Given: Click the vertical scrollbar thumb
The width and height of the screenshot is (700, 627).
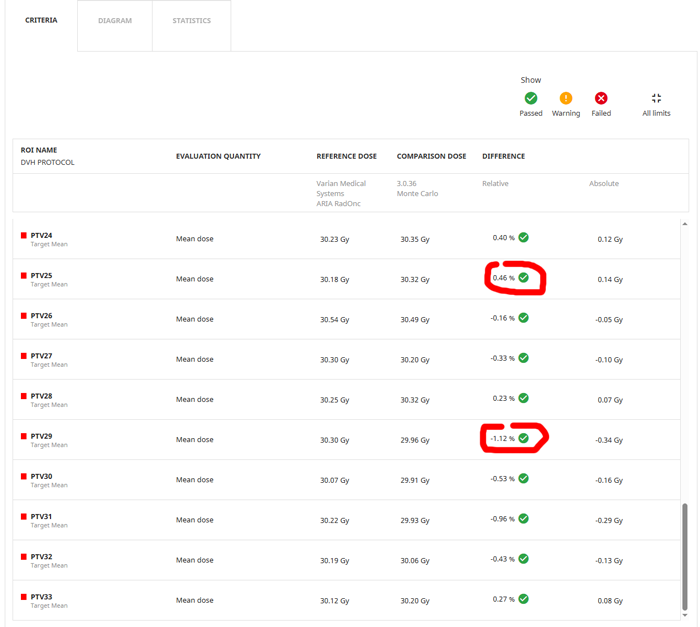Looking at the screenshot, I should click(685, 556).
